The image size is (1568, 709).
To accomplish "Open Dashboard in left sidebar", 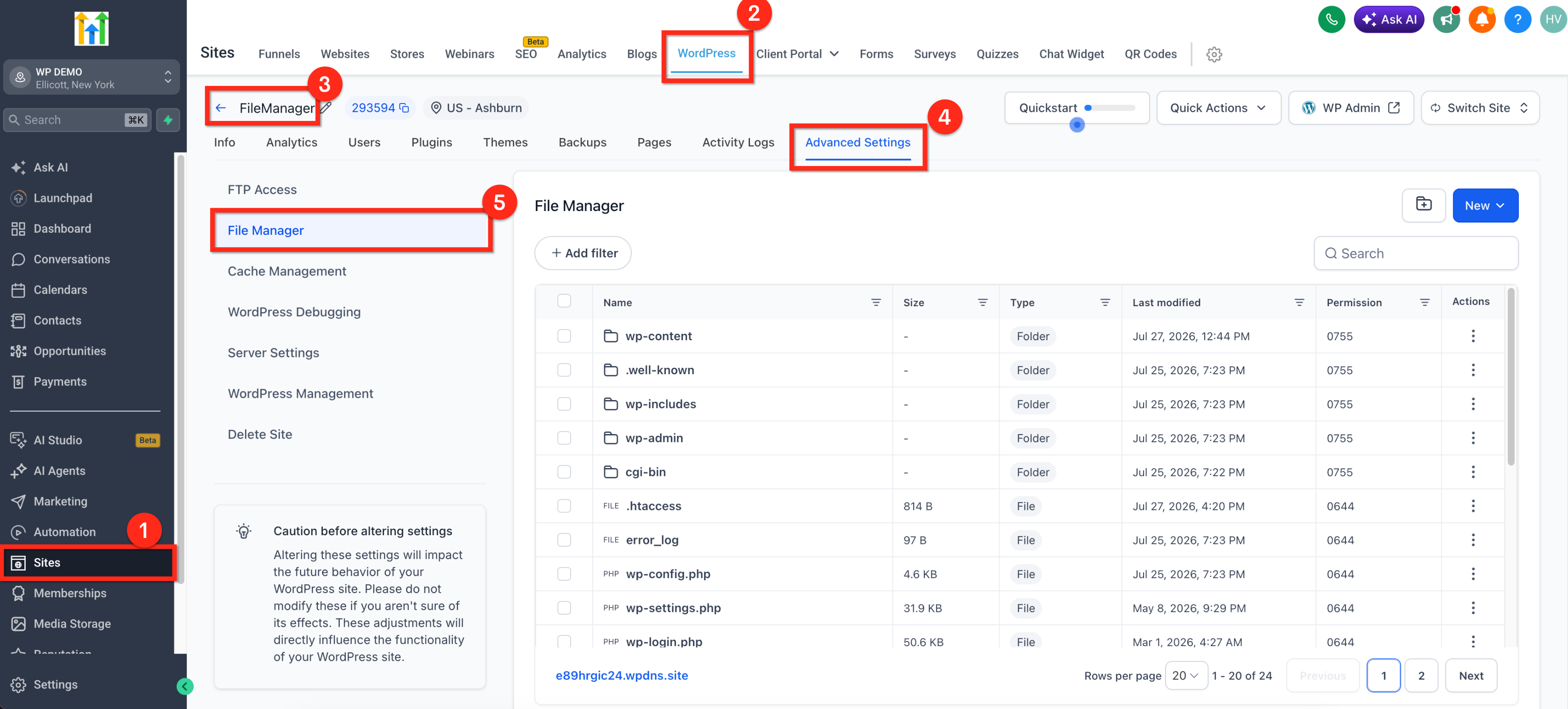I will [x=62, y=228].
